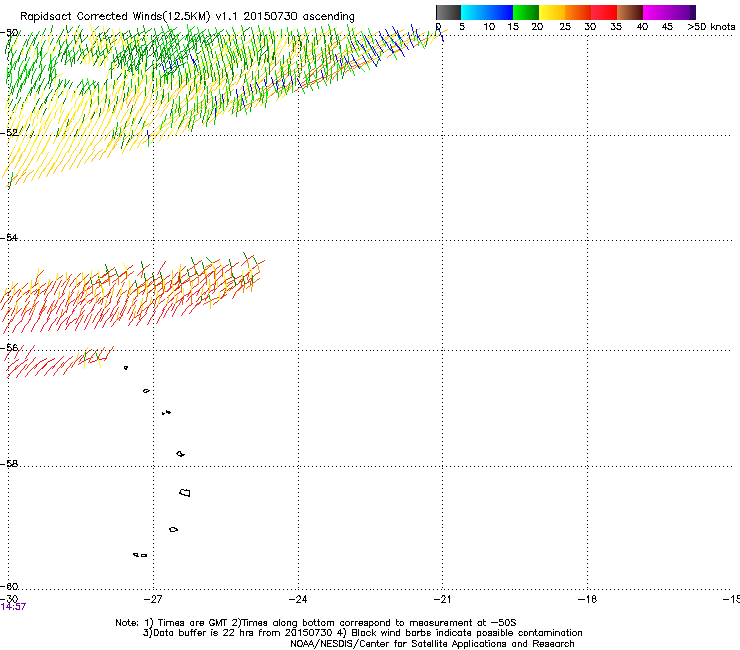This screenshot has height=650, width=740.
Task: Click the '-58' latitude axis label
Action: (x=9, y=464)
